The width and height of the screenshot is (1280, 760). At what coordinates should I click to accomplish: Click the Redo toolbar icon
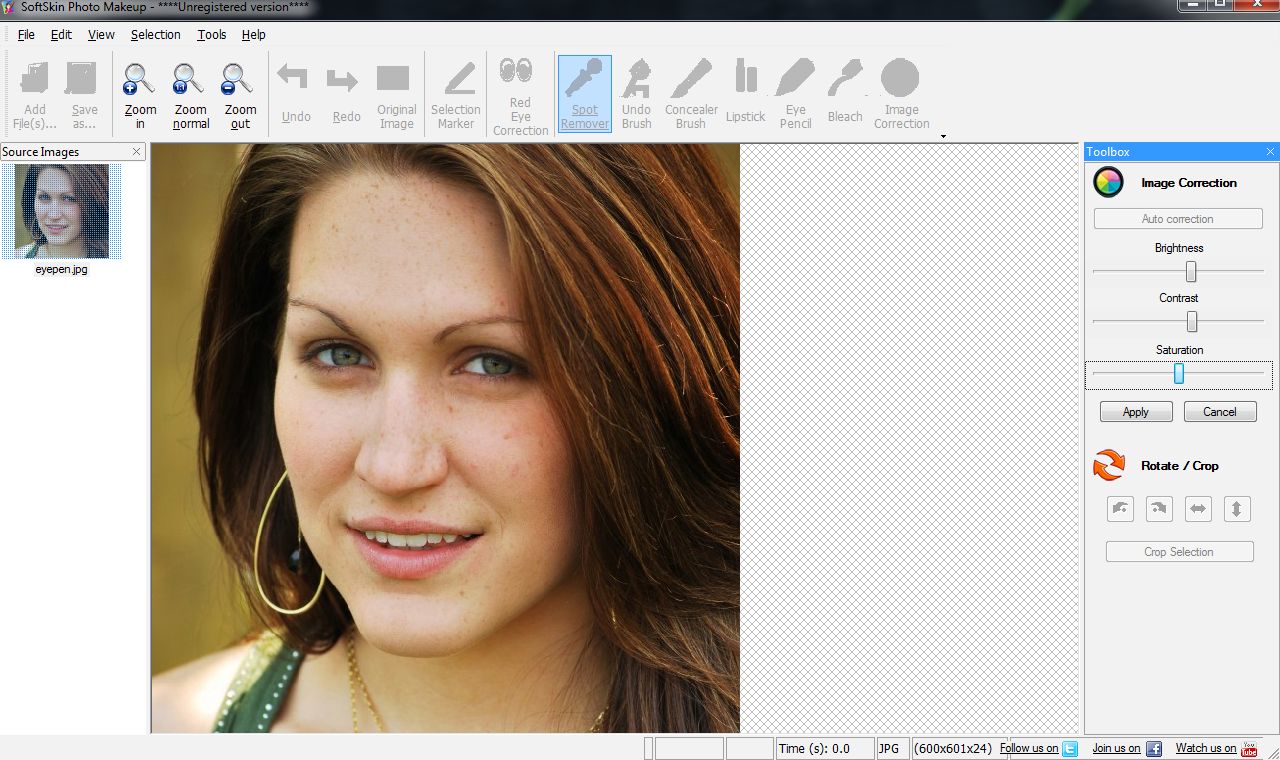coord(346,95)
